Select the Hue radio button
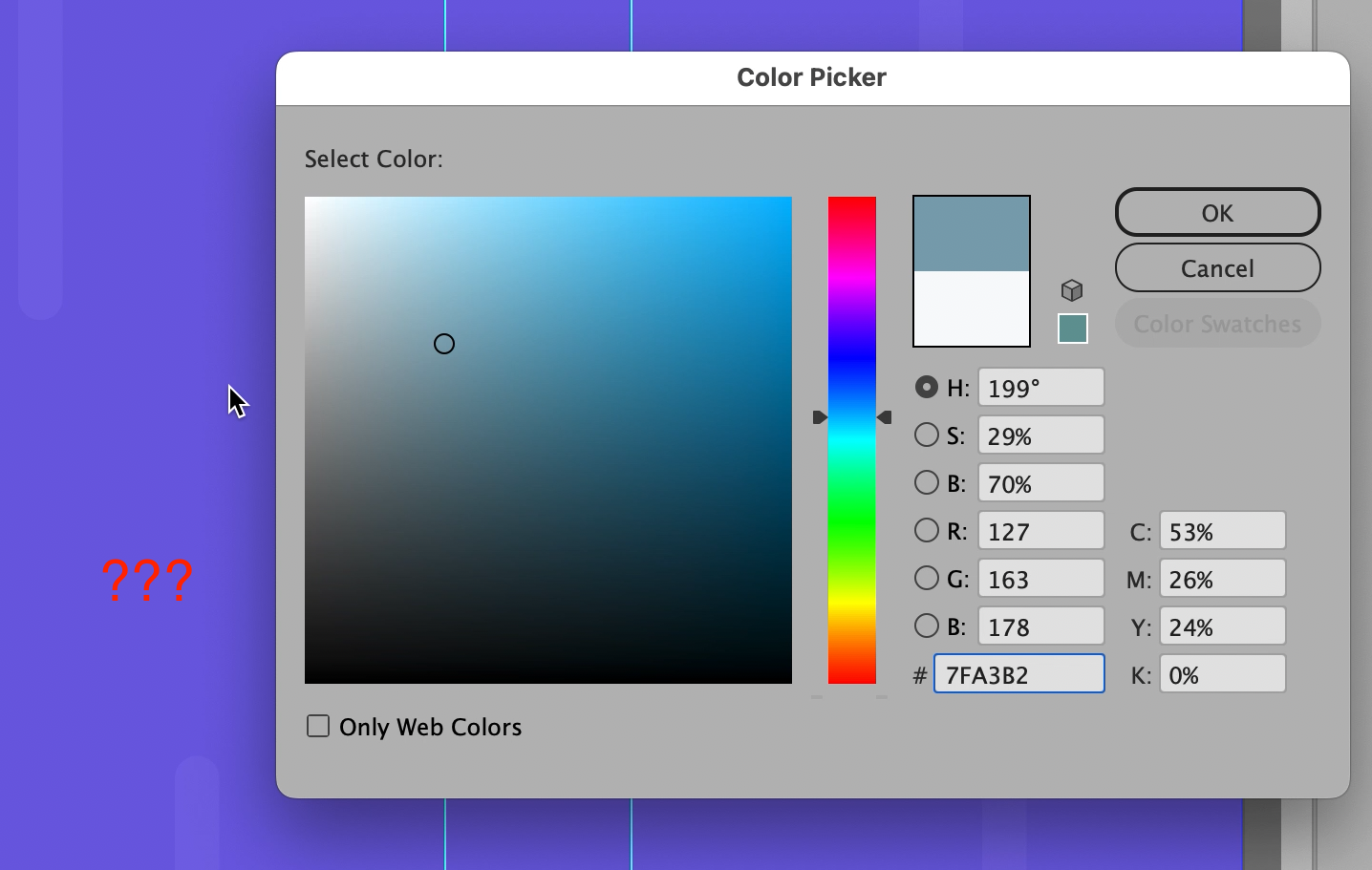Viewport: 1372px width, 870px height. pos(926,387)
